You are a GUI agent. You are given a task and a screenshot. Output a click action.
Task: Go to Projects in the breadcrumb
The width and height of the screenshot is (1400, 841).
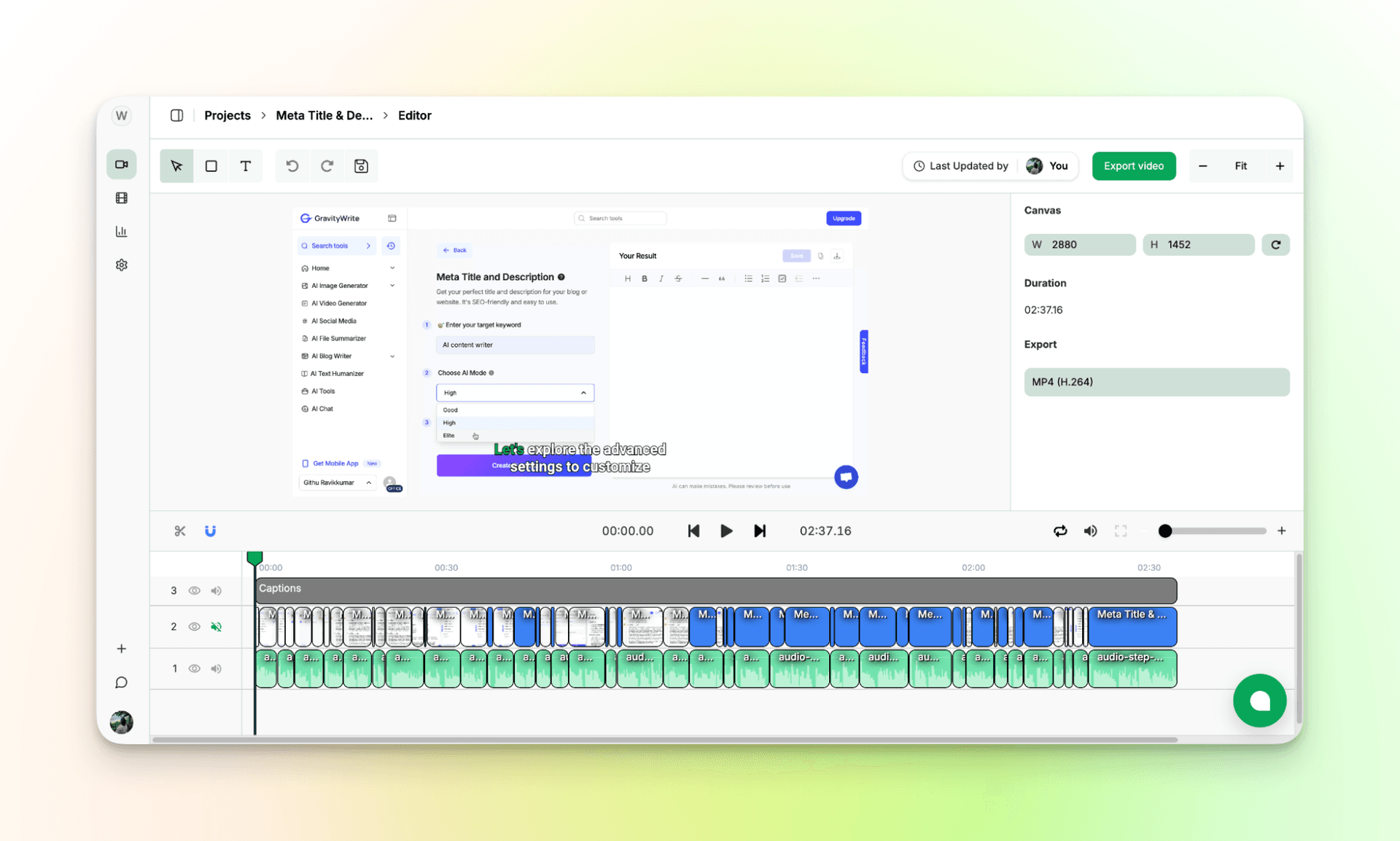pyautogui.click(x=227, y=115)
